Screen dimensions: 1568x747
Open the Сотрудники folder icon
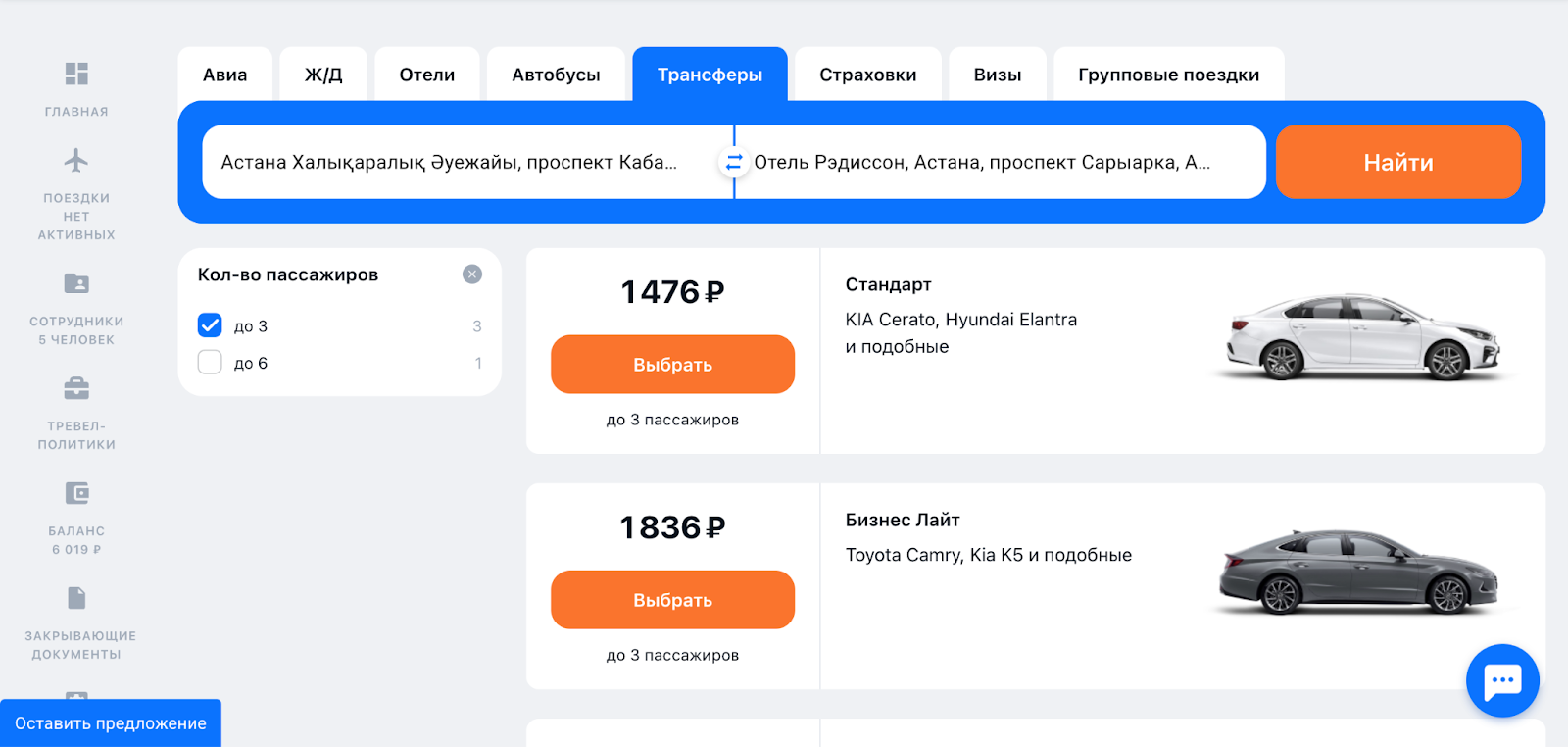coord(76,283)
